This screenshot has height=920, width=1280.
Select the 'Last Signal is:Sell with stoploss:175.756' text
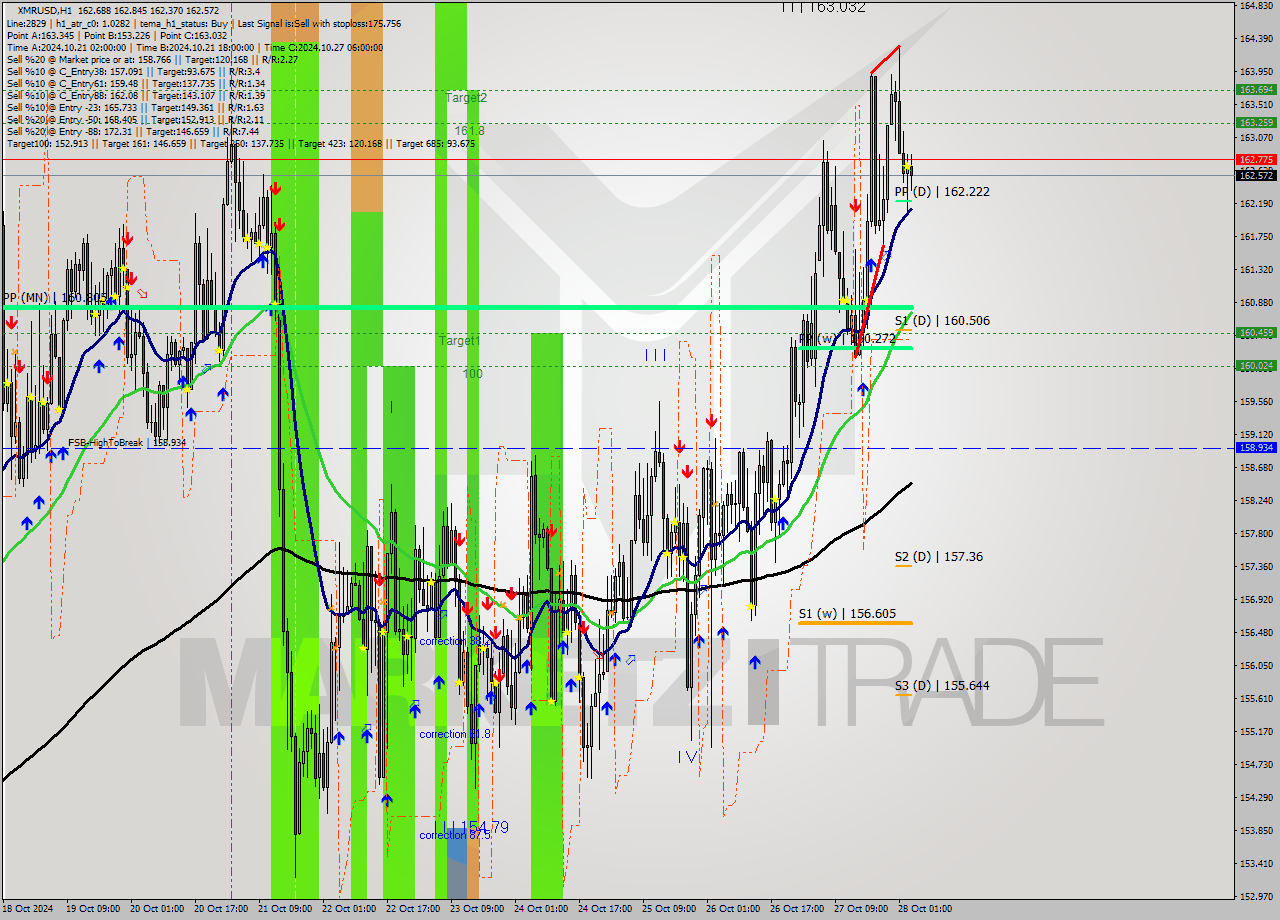pyautogui.click(x=321, y=23)
